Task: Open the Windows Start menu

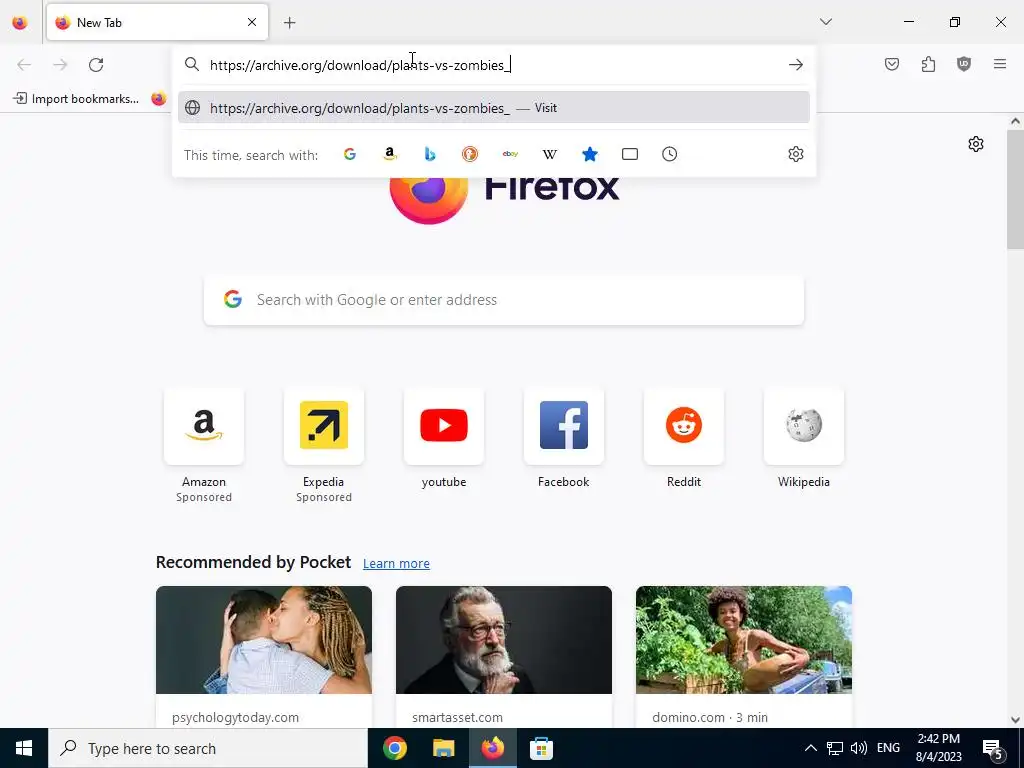Action: point(24,748)
